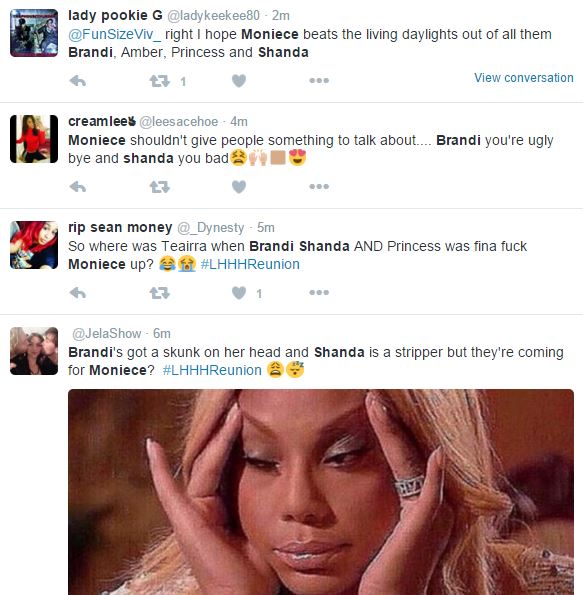This screenshot has width=583, height=595.
Task: Reply to rip sean money's tweet
Action: click(x=78, y=293)
